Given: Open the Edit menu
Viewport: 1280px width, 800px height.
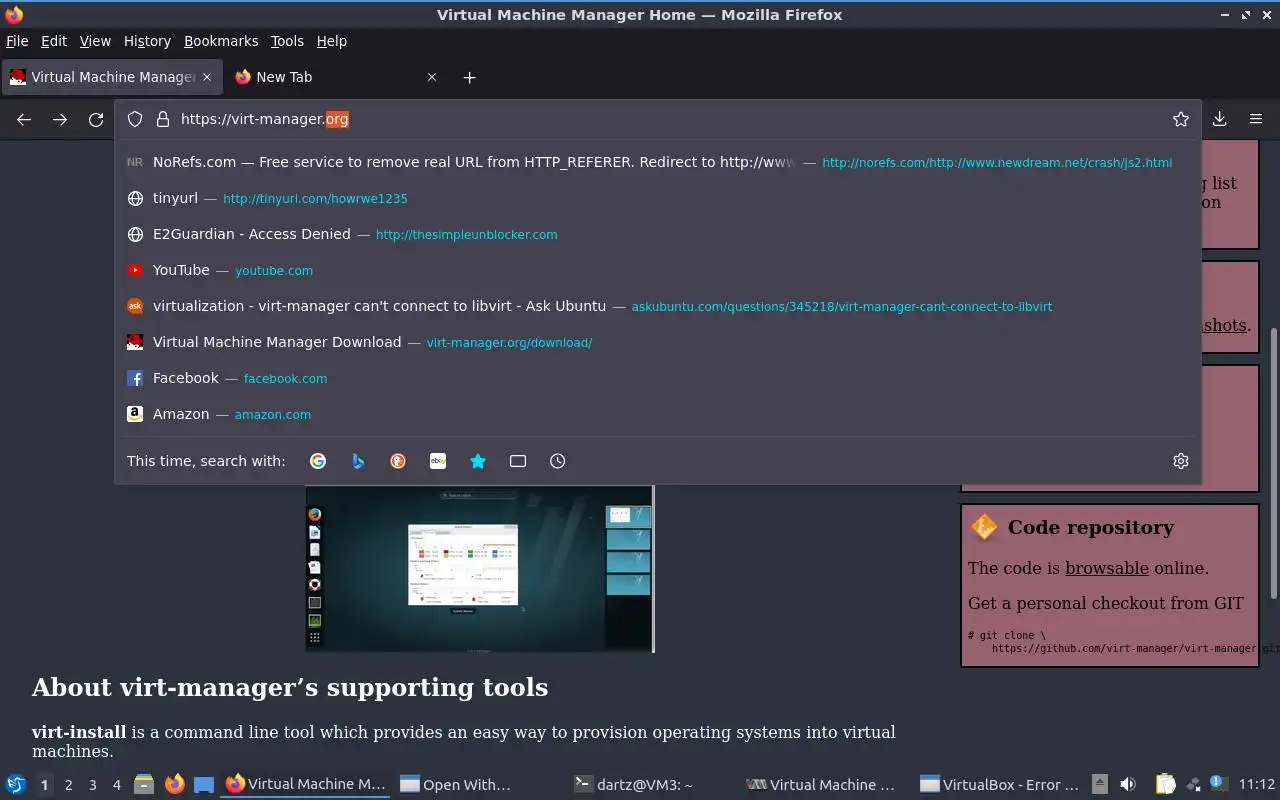Looking at the screenshot, I should tap(54, 41).
